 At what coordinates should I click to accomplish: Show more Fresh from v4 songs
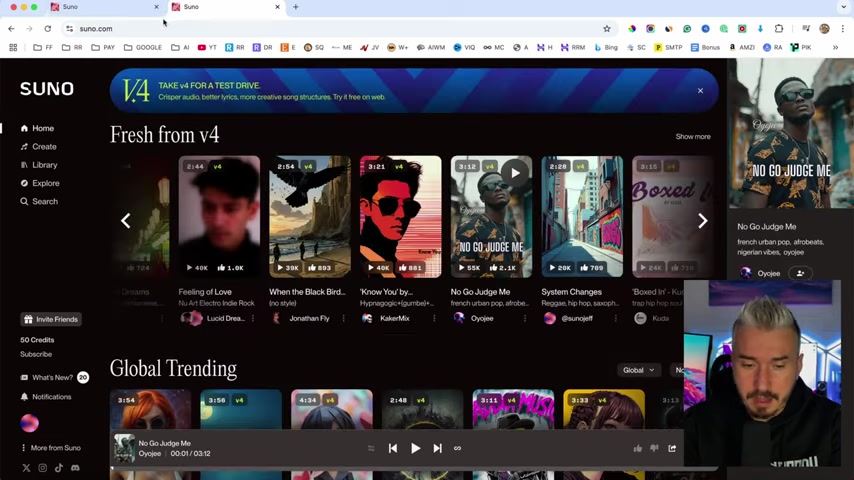pyautogui.click(x=693, y=137)
